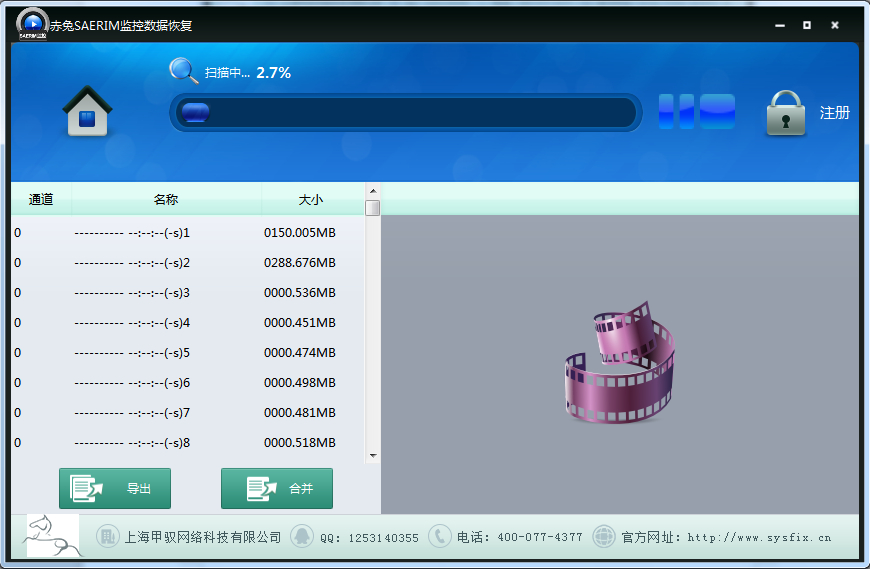Click the size value 0150.005MB

300,232
